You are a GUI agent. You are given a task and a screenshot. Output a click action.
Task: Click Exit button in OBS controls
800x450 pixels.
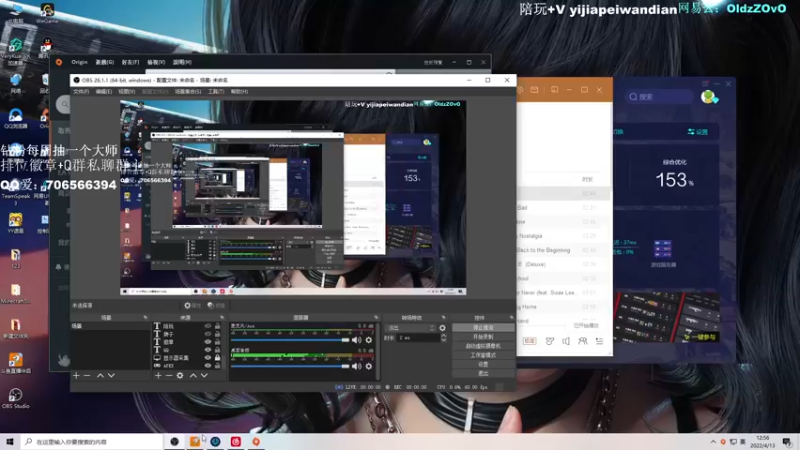[x=483, y=373]
